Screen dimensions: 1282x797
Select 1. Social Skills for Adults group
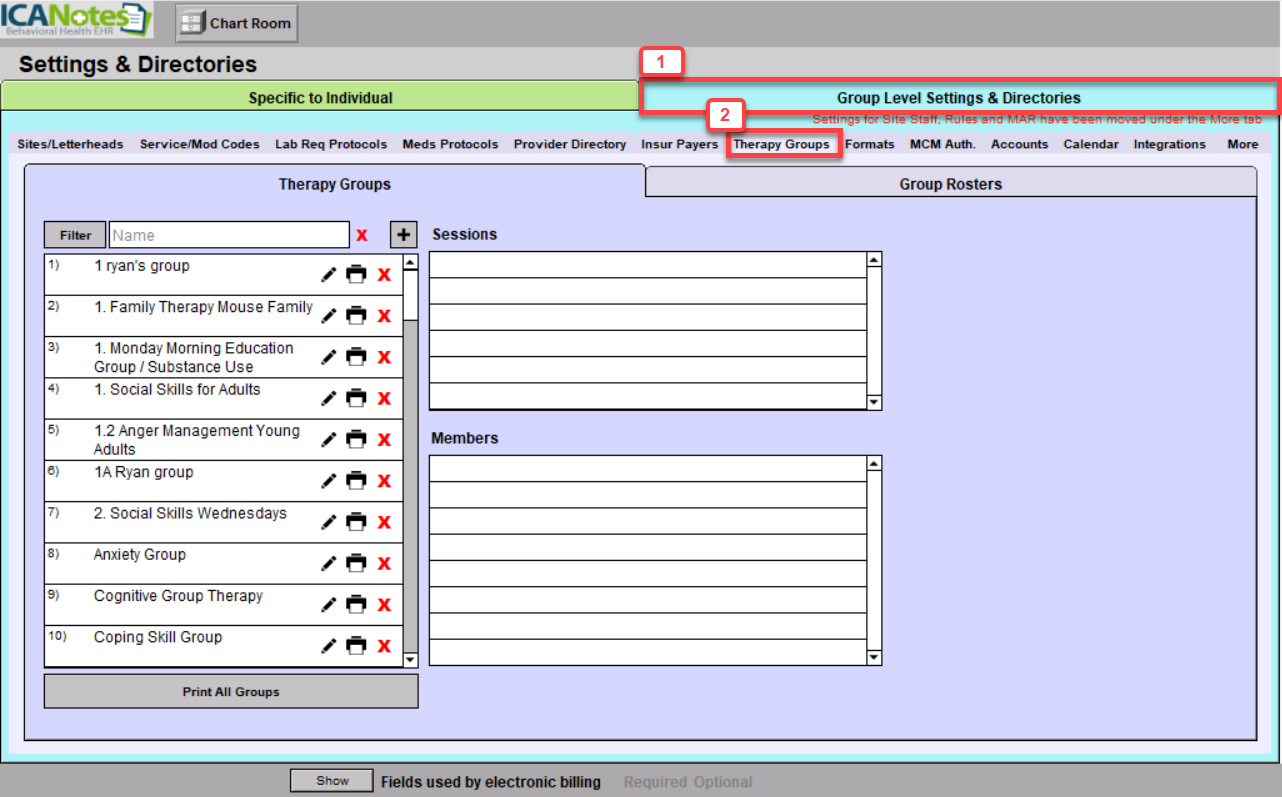coord(177,390)
